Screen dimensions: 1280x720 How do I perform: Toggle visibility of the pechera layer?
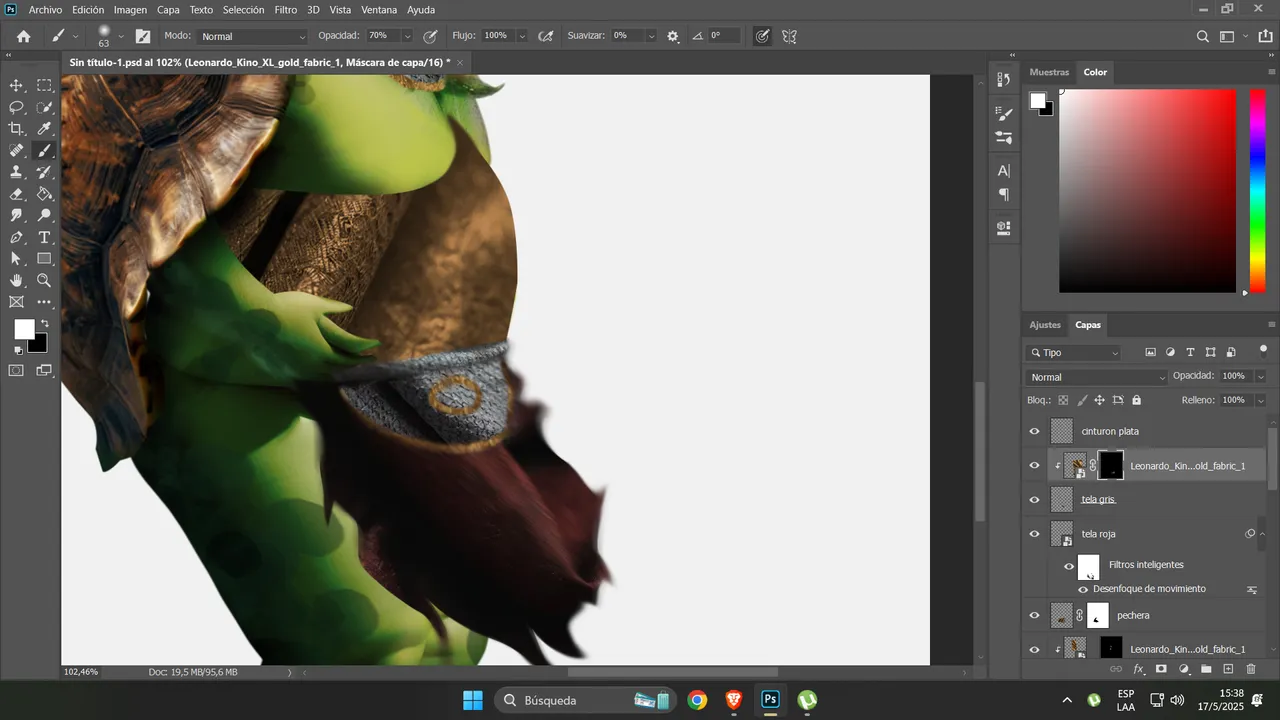tap(1035, 615)
